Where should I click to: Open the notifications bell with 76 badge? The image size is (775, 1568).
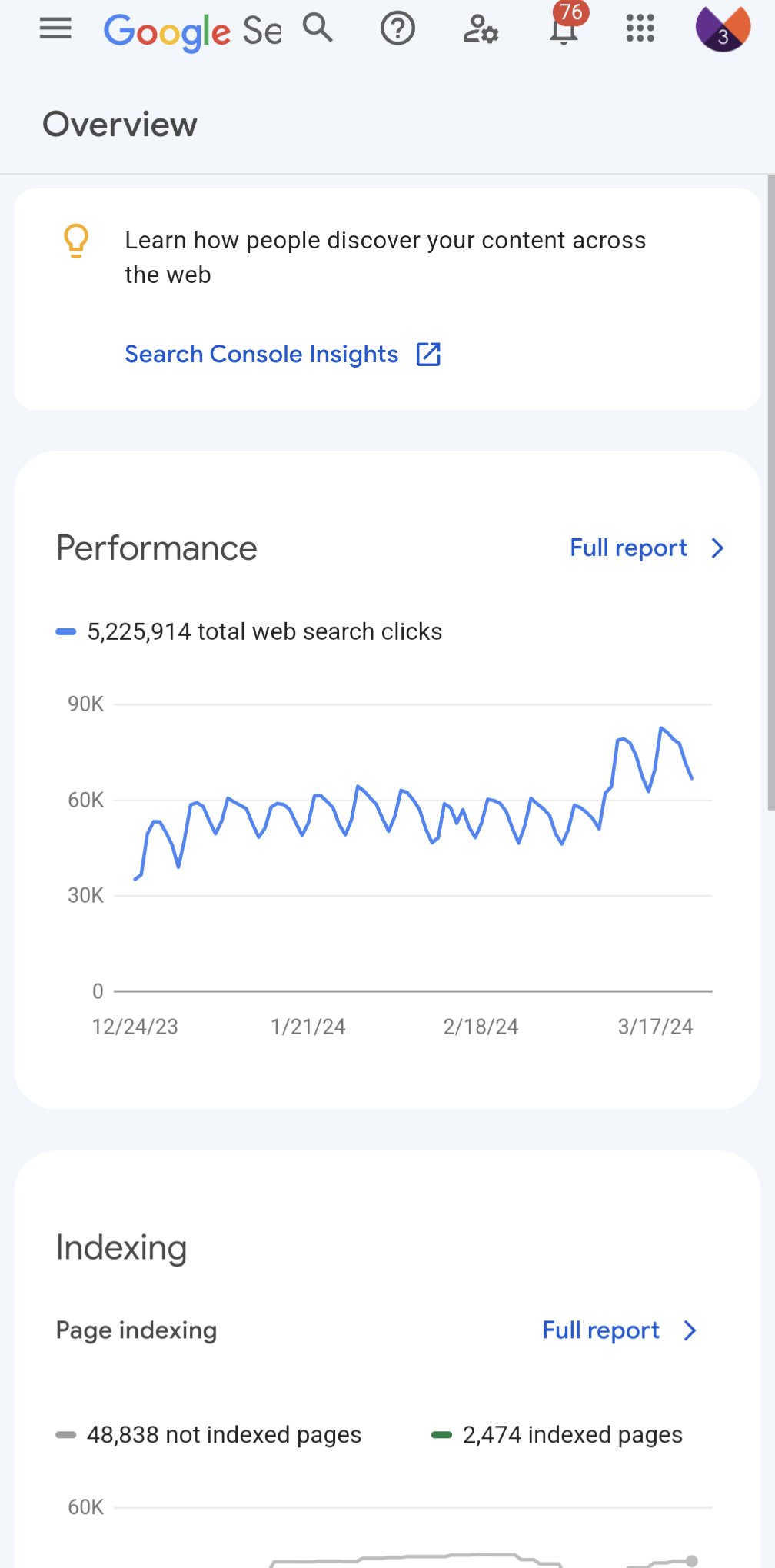point(564,28)
